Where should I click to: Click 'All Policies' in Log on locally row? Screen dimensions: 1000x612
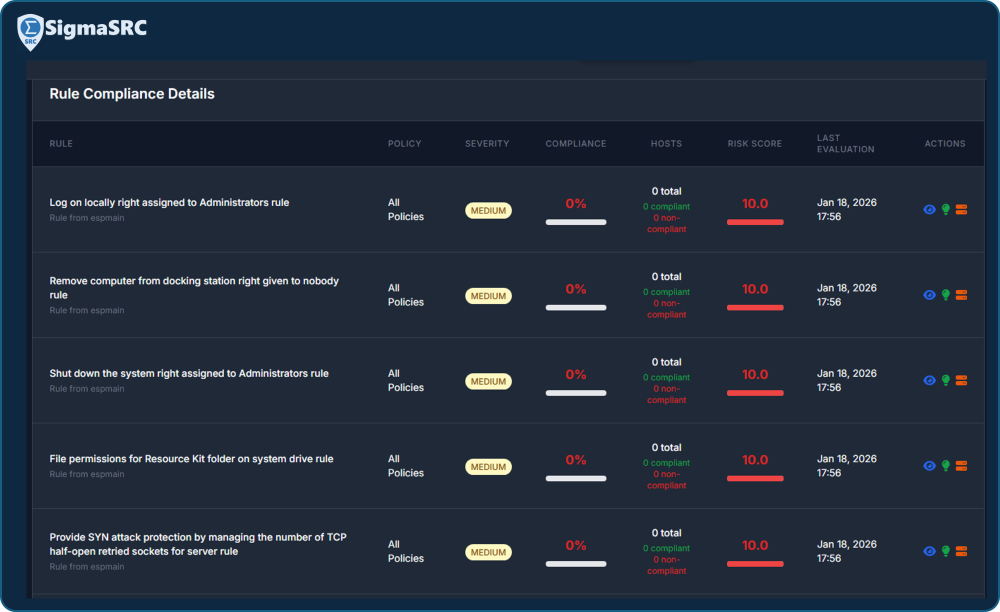[406, 210]
